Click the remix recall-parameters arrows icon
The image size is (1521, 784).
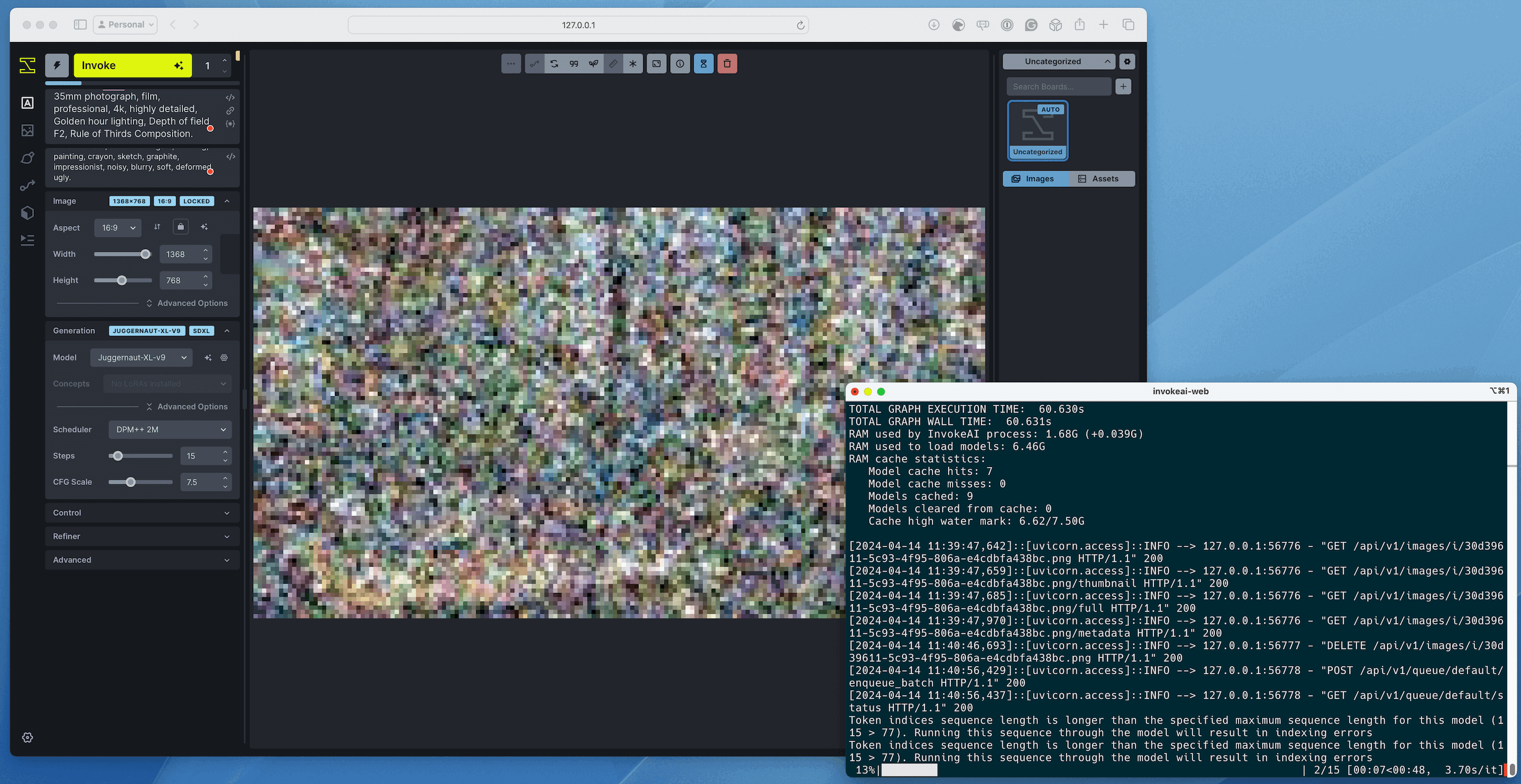(554, 64)
